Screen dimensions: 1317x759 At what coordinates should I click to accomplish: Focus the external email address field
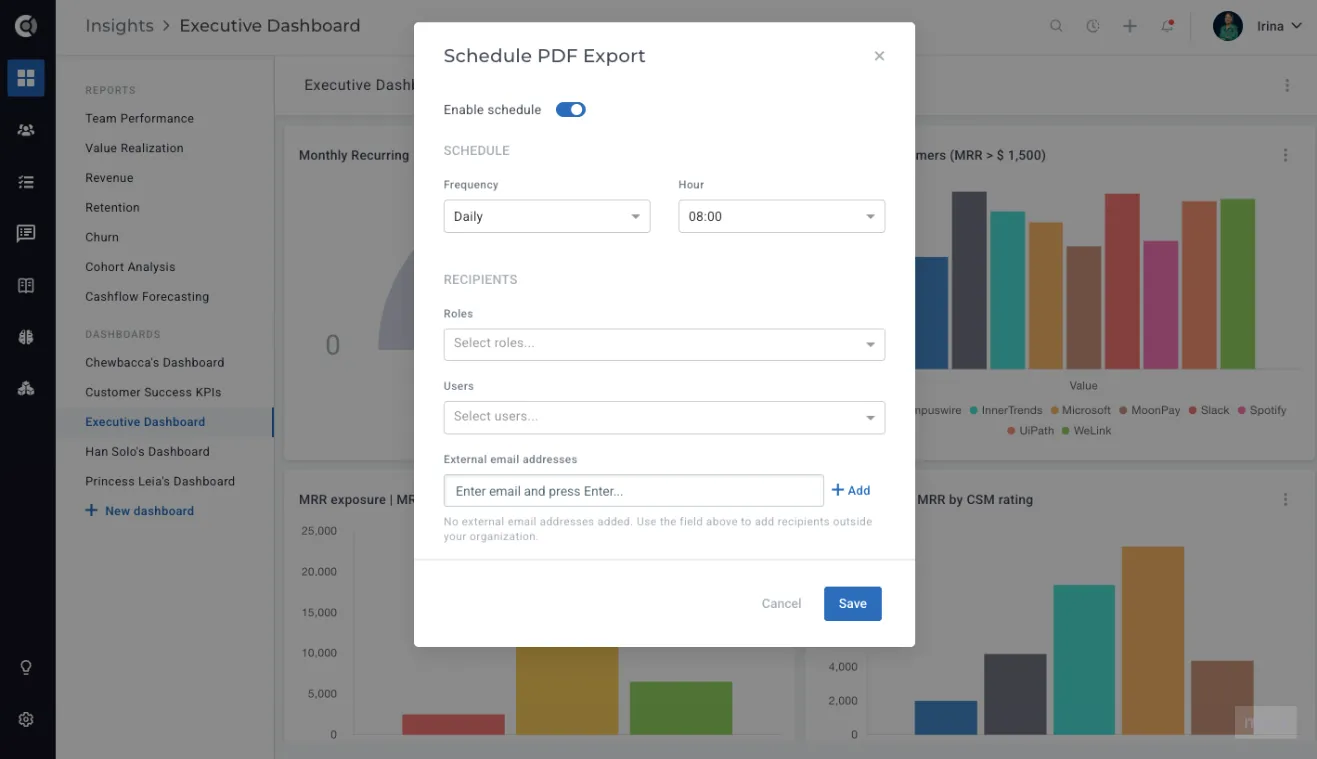coord(634,491)
